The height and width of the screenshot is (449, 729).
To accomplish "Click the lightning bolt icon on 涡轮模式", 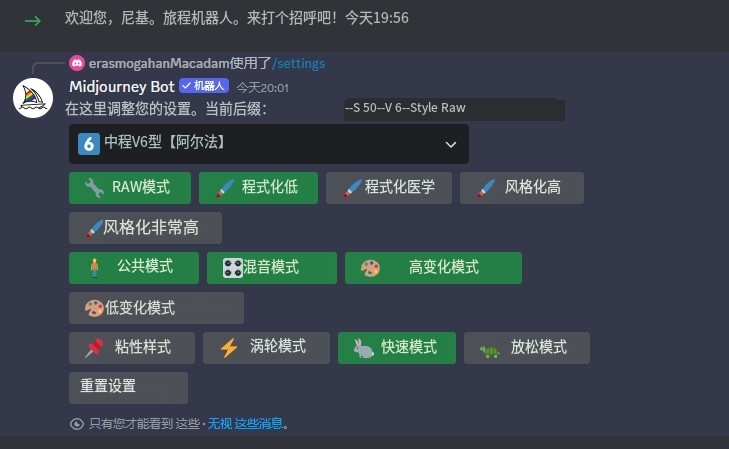I will [229, 348].
